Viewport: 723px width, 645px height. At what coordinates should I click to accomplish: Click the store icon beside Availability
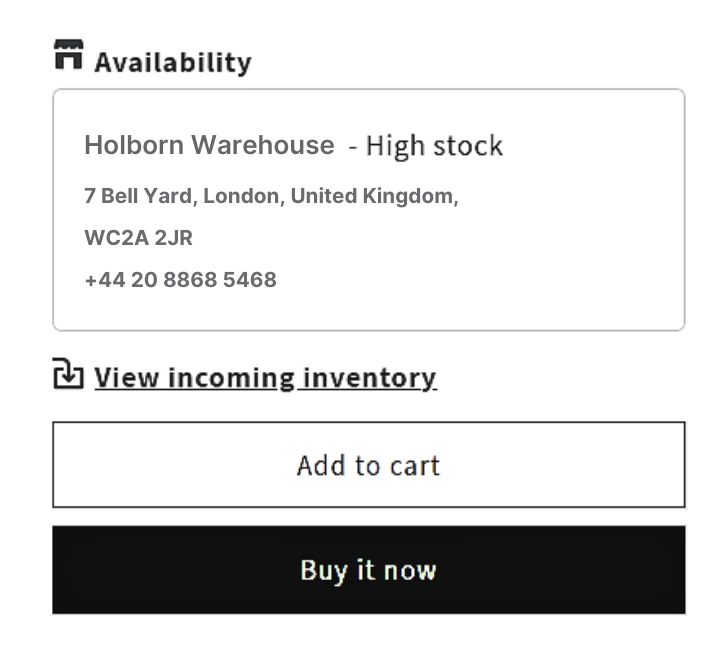point(68,55)
